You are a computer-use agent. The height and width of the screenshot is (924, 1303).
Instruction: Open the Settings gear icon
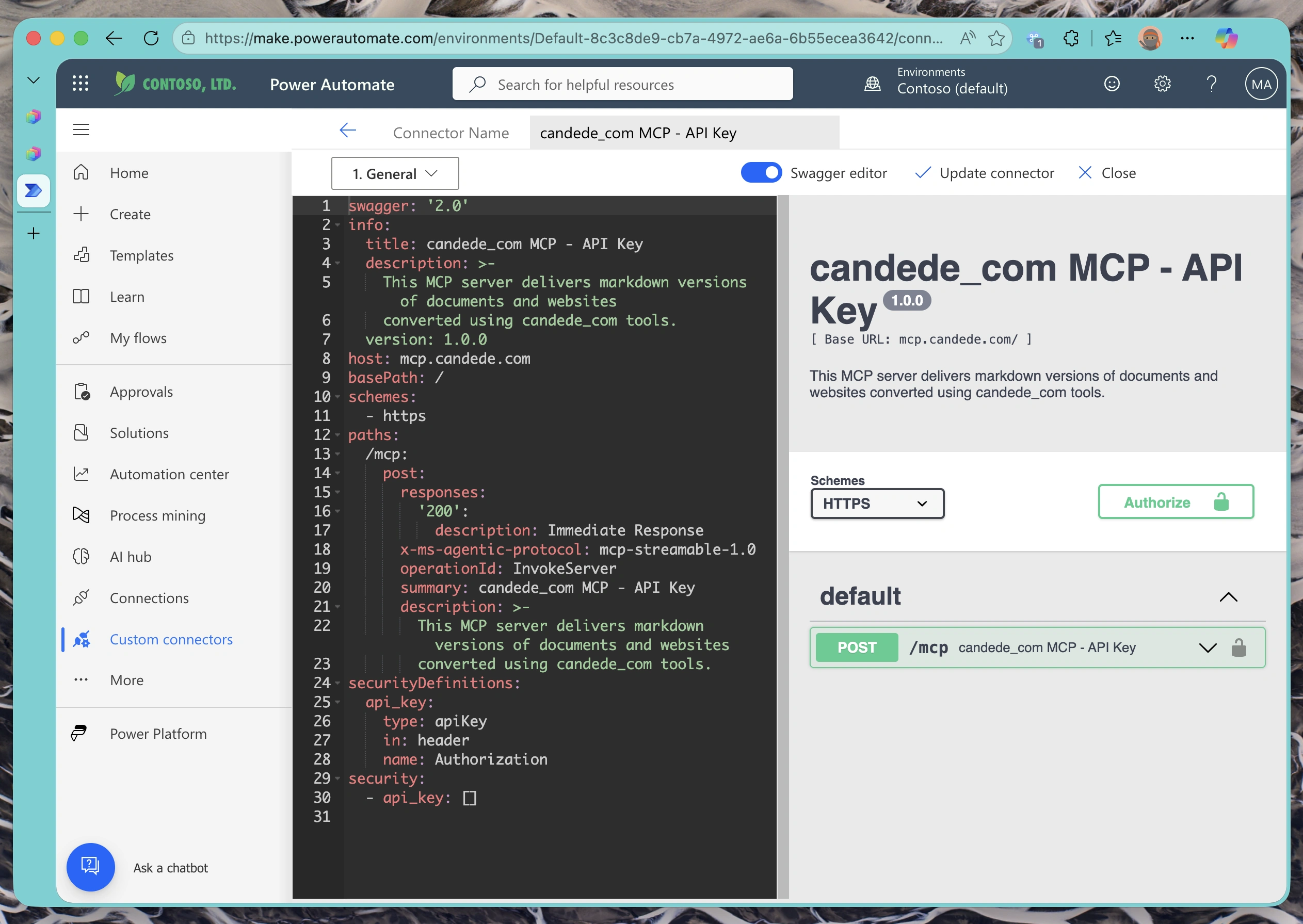[1162, 84]
